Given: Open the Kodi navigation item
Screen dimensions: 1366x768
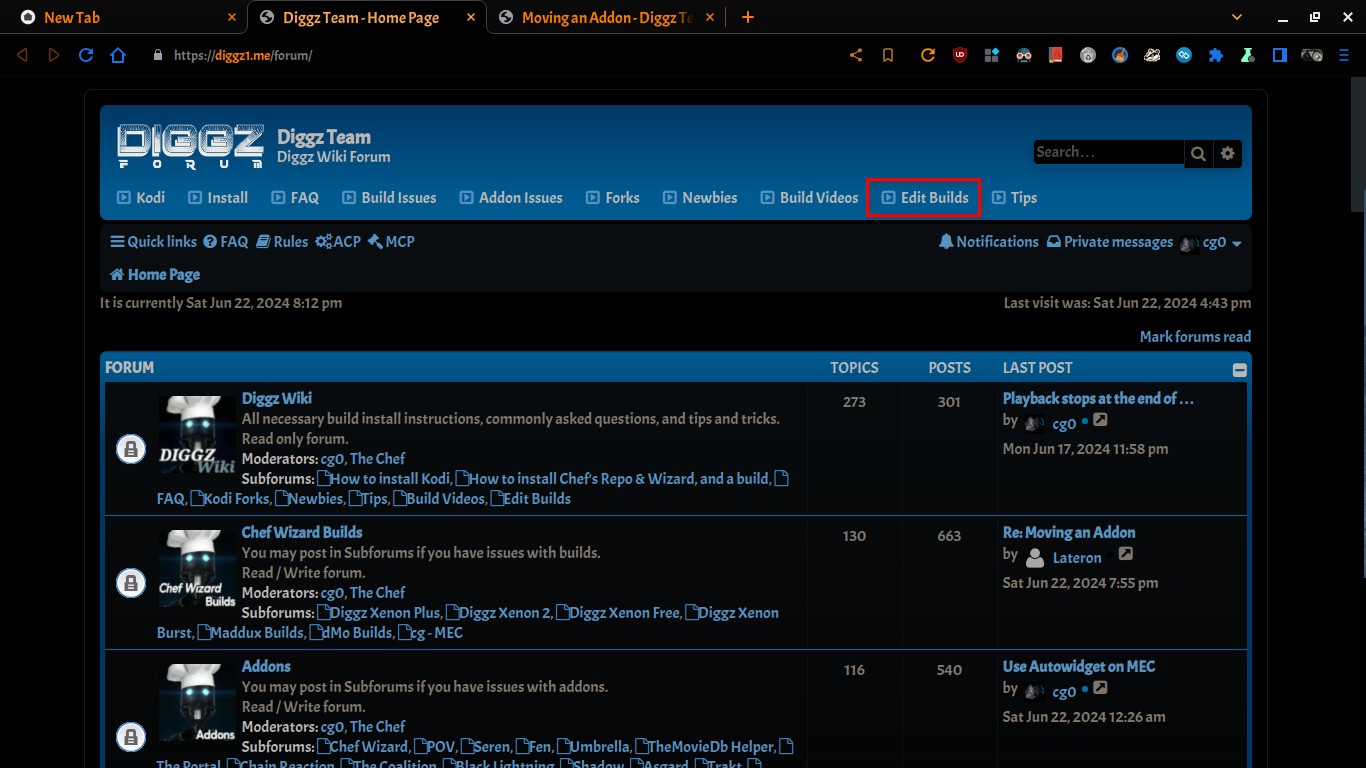Looking at the screenshot, I should click(141, 198).
